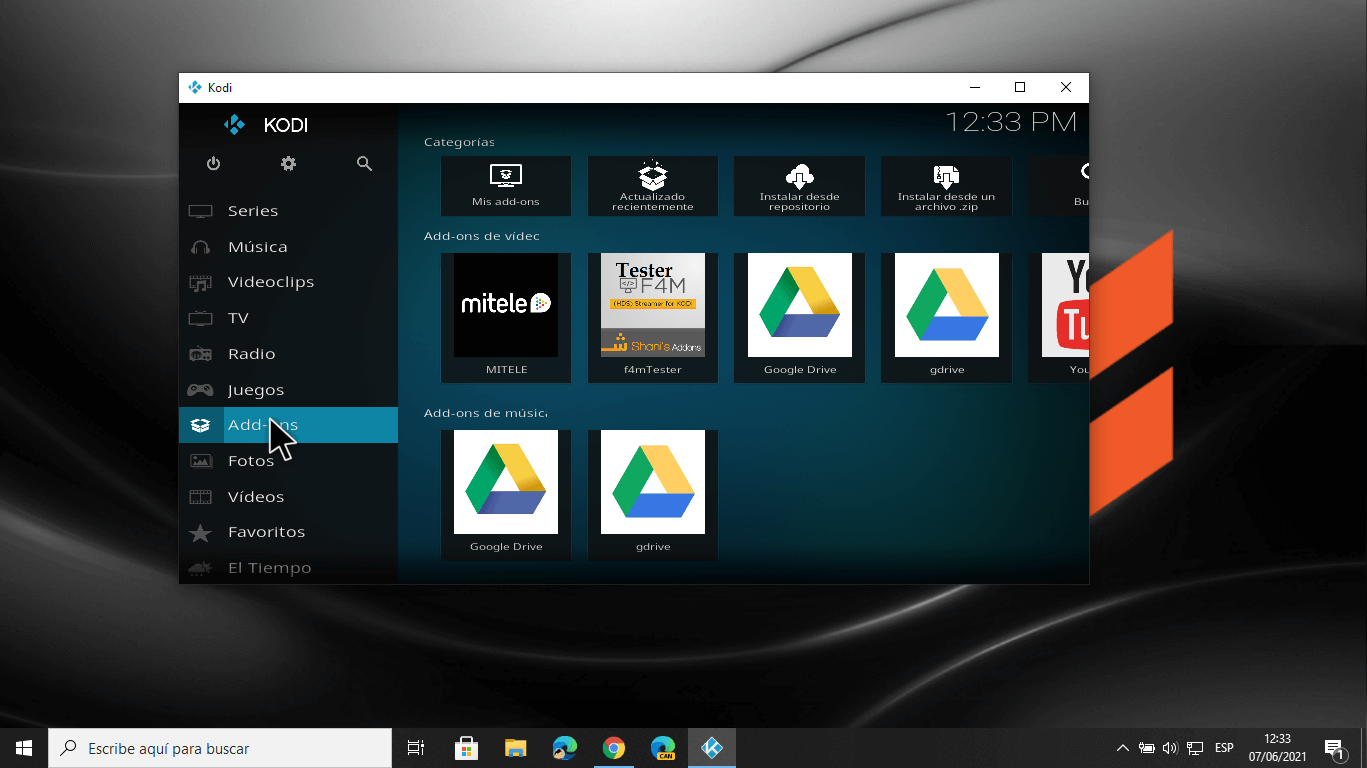Choose Instalar desde un archivo .zip
The width and height of the screenshot is (1367, 768).
click(946, 186)
